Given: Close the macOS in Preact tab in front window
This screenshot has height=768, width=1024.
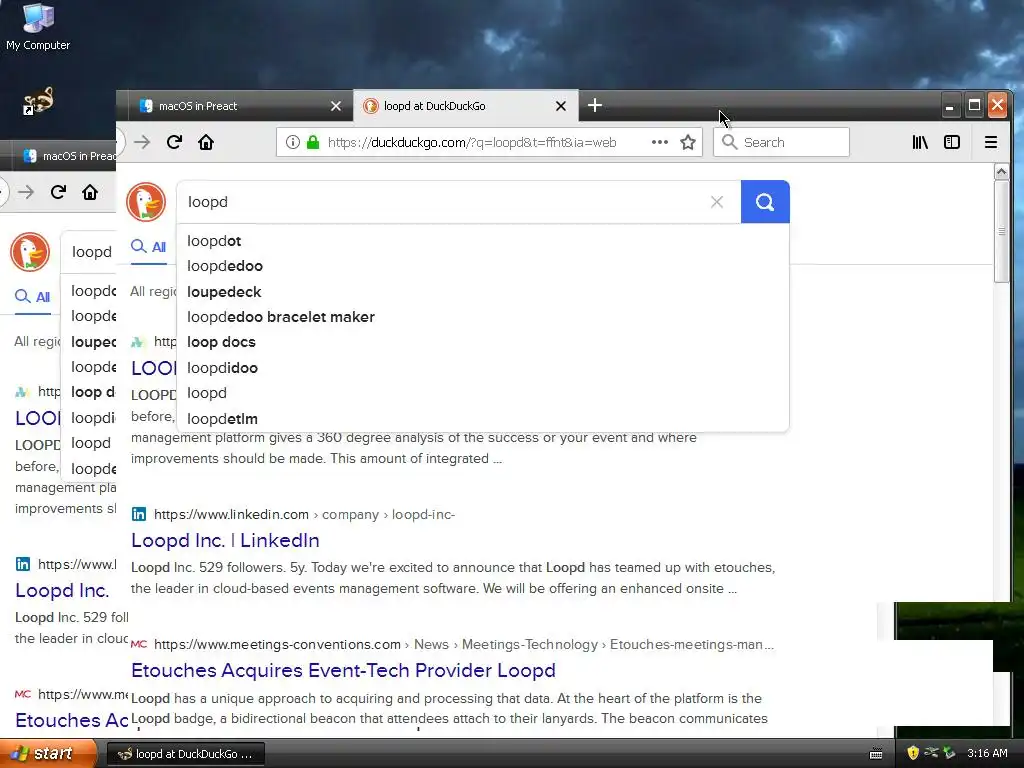Looking at the screenshot, I should (336, 106).
